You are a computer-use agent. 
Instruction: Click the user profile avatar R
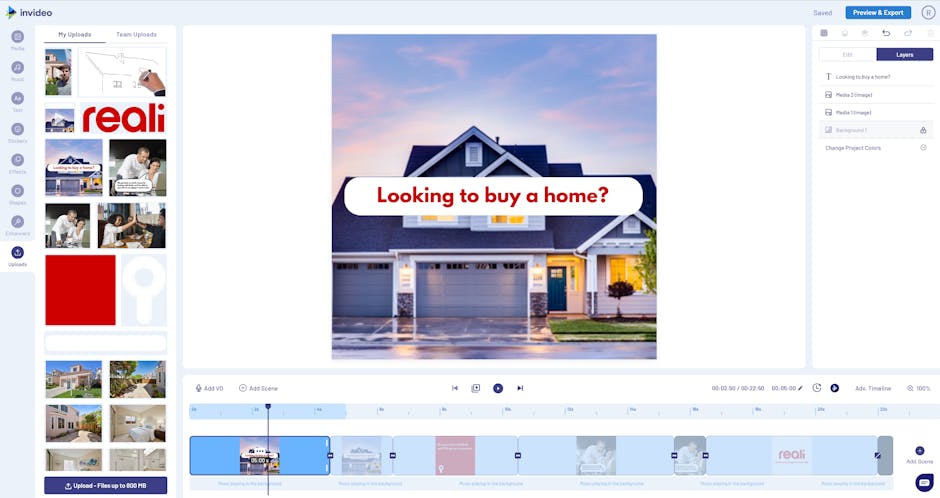click(927, 13)
